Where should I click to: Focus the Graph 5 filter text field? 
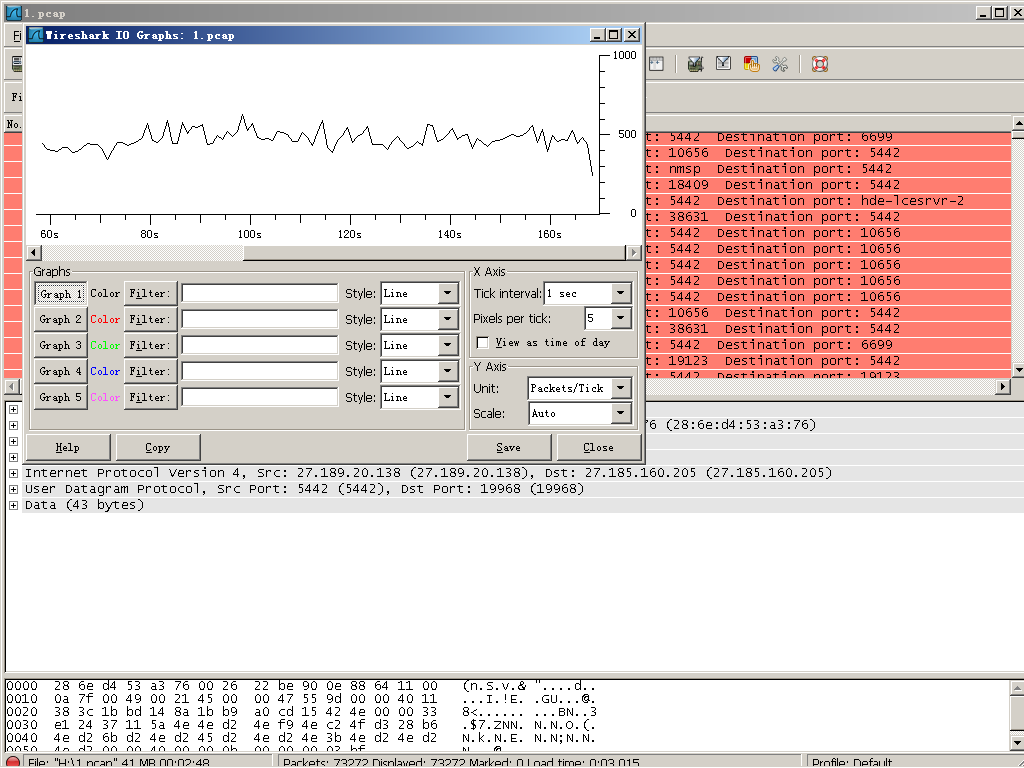259,397
